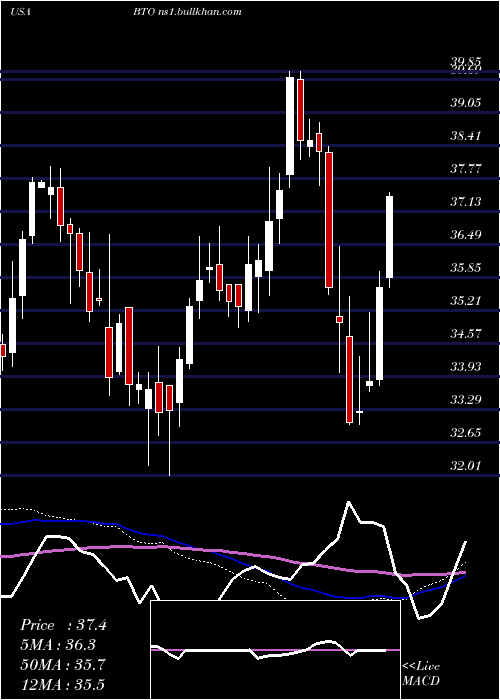This screenshot has width=500, height=700.
Task: Select the 36.49 price axis label
Action: click(x=466, y=235)
